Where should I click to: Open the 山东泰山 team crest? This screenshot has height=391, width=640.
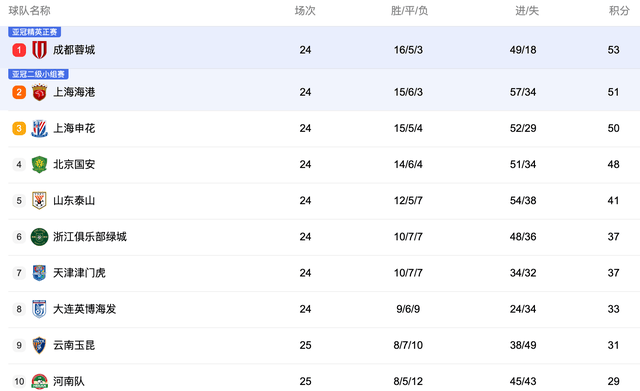[39, 200]
